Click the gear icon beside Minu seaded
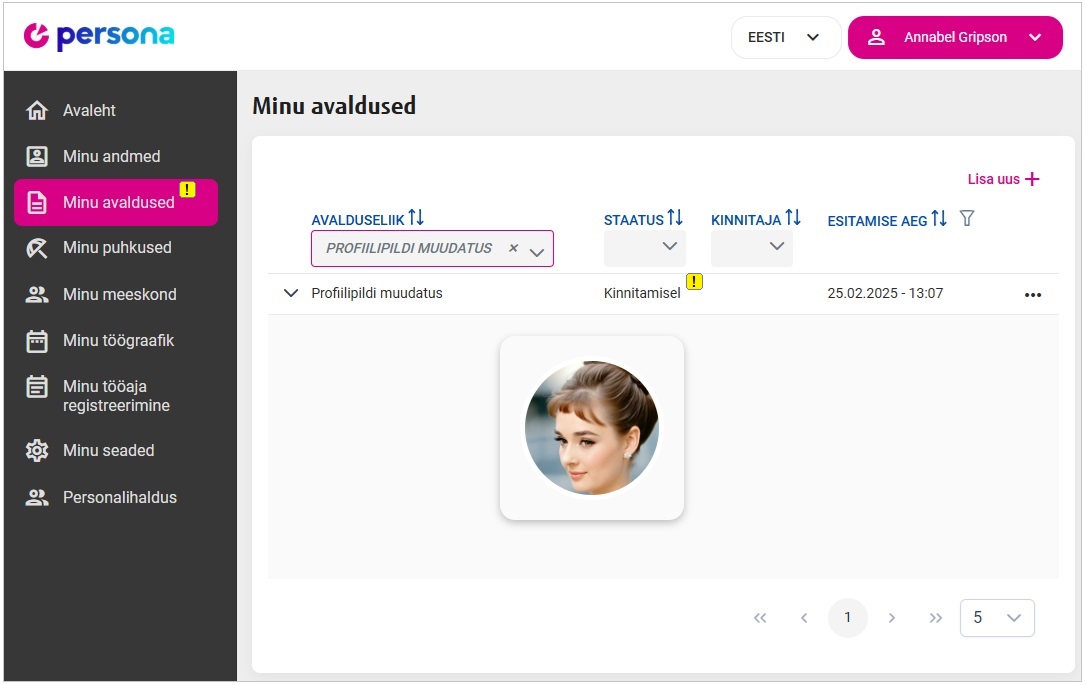Screen dimensions: 1086x685 click(37, 450)
